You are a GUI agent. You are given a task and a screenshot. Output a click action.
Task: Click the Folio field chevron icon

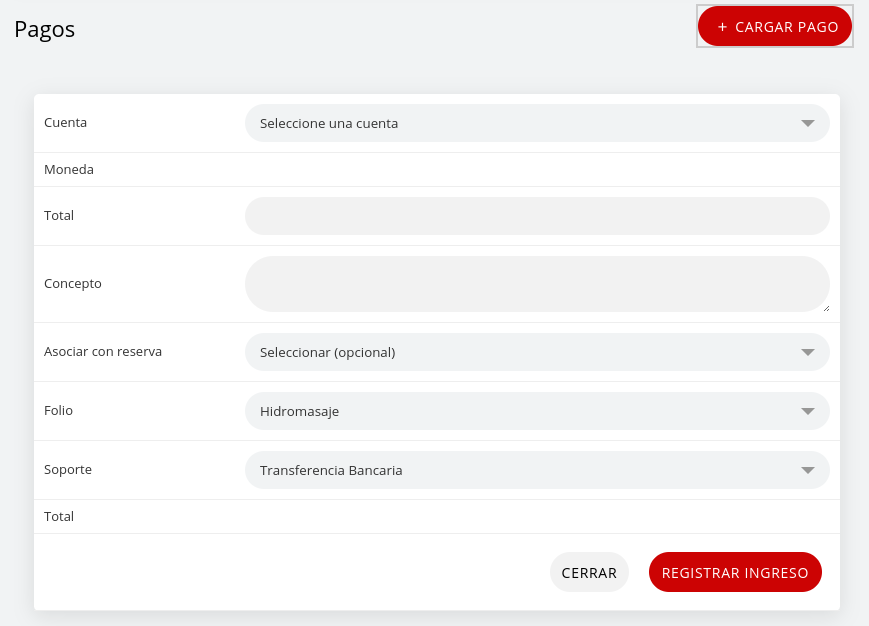coord(807,410)
